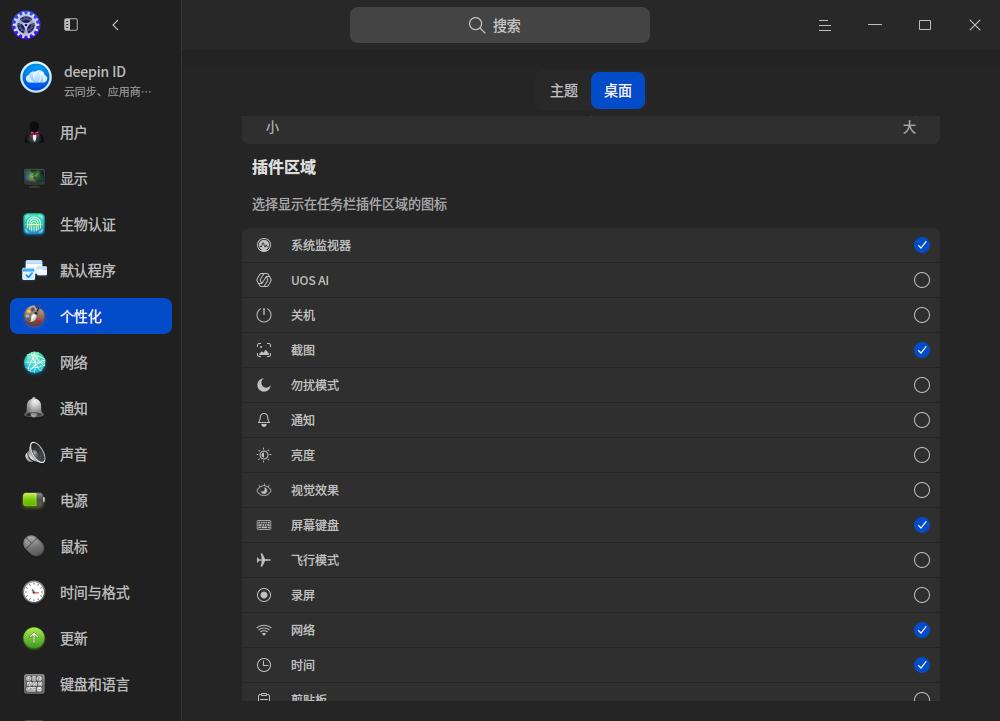Open deepin ID account entry text
The height and width of the screenshot is (721, 1000).
pos(94,71)
